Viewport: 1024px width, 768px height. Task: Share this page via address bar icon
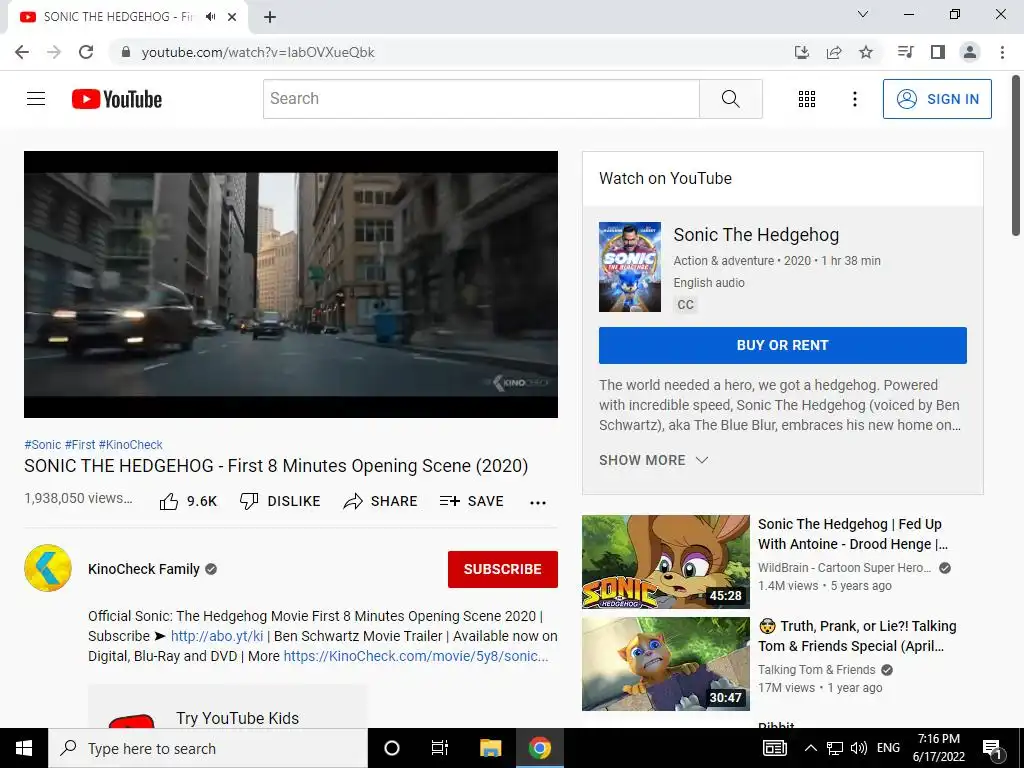[x=834, y=52]
